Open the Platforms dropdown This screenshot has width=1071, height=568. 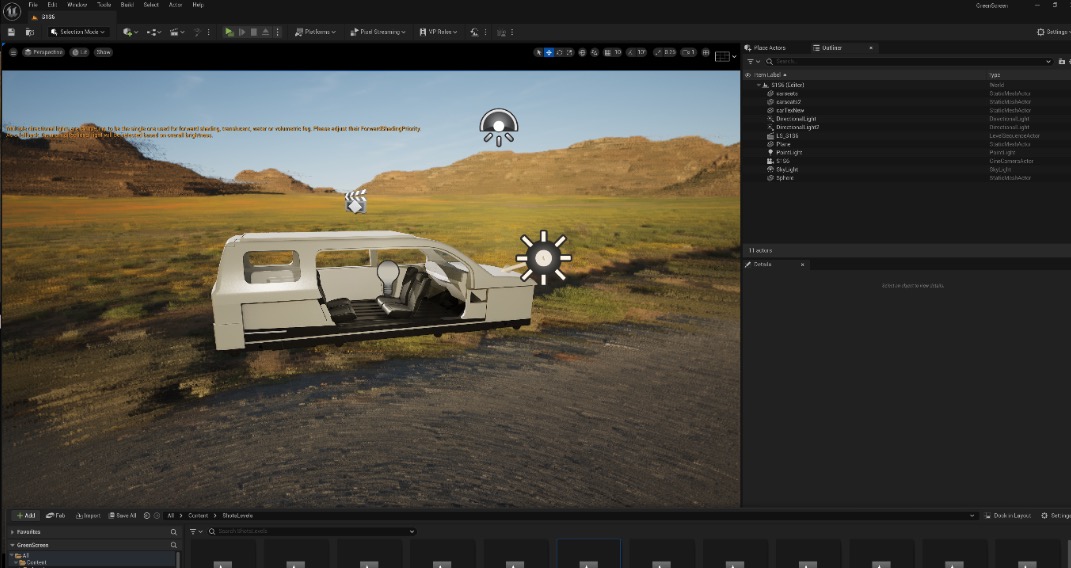[x=315, y=32]
